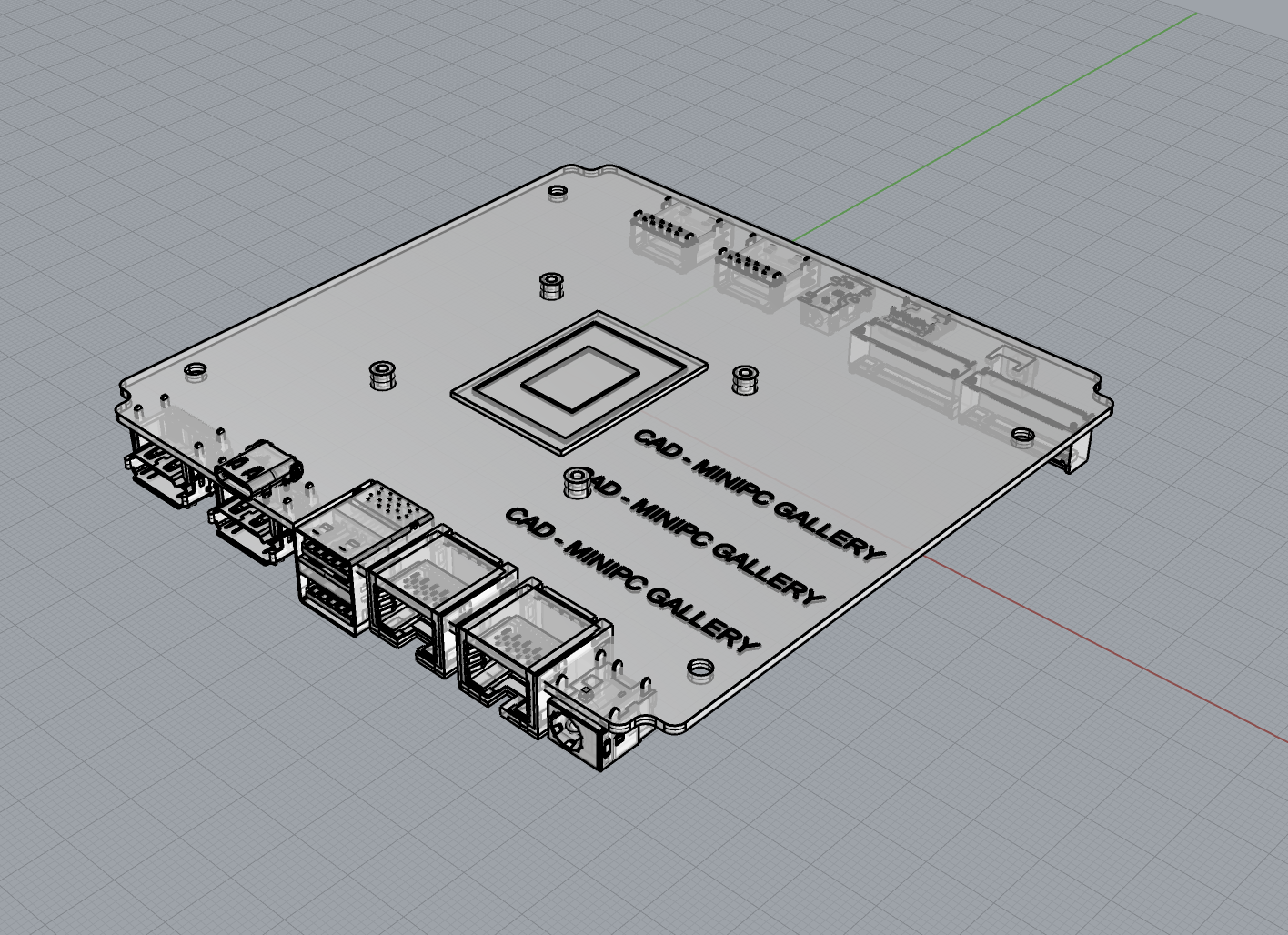
Task: Select the standoff overlapping the gallery text
Action: (576, 482)
